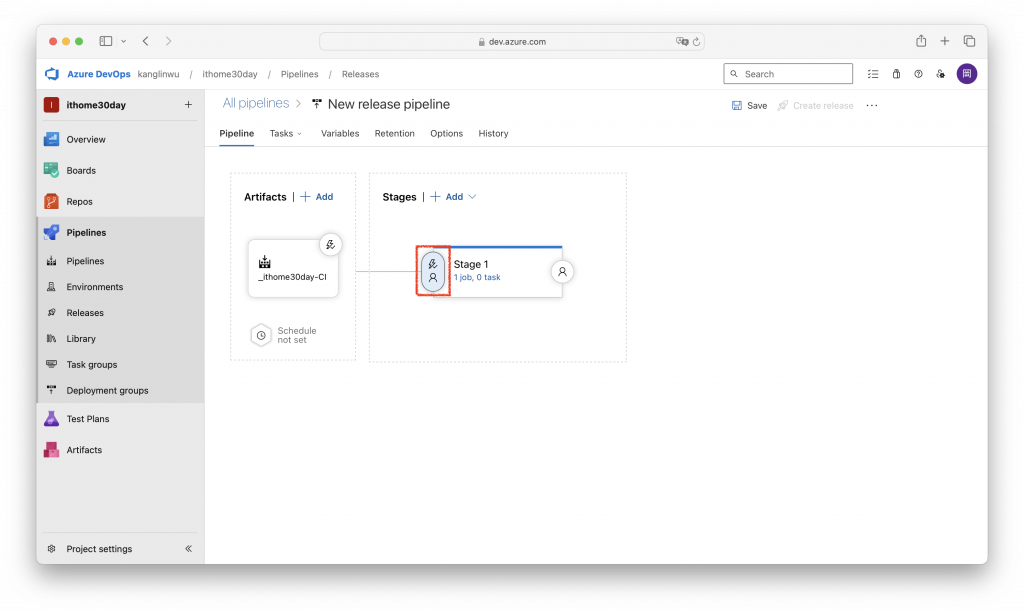The image size is (1024, 612).
Task: Open the ithome30day project tile
Action: (52, 105)
